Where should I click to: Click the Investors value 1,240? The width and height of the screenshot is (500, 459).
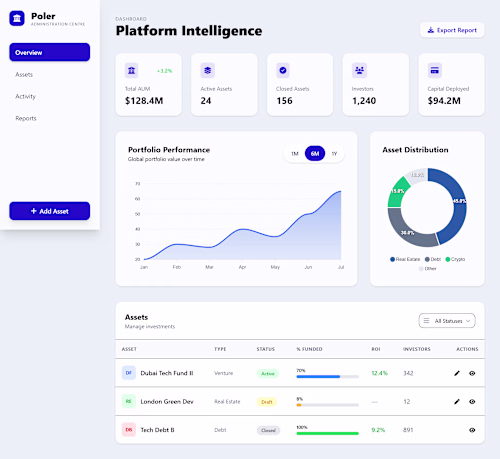coord(364,101)
